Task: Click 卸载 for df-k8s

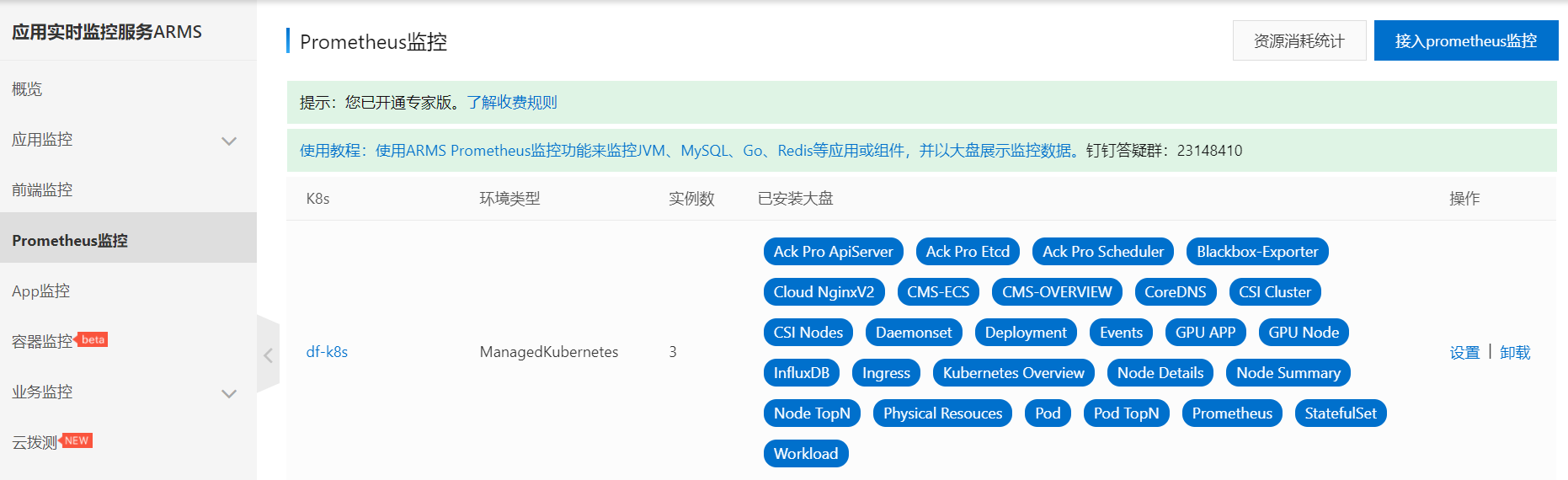Action: 1515,353
